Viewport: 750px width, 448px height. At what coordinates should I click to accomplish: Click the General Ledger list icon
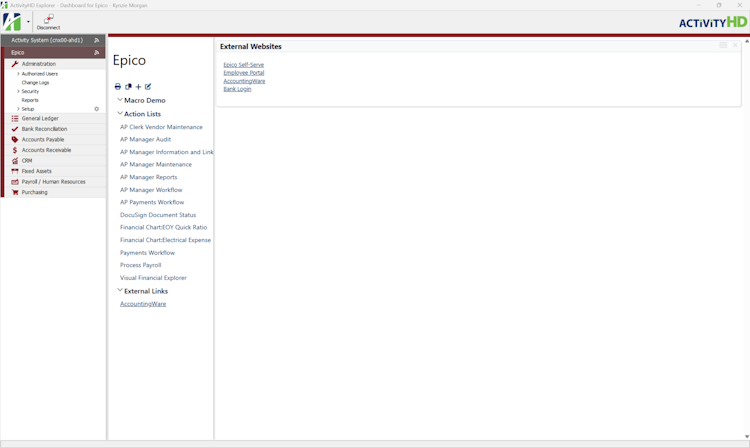[15, 118]
